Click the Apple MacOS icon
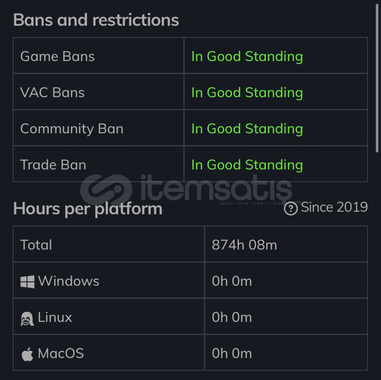The width and height of the screenshot is (381, 380). click(x=27, y=354)
